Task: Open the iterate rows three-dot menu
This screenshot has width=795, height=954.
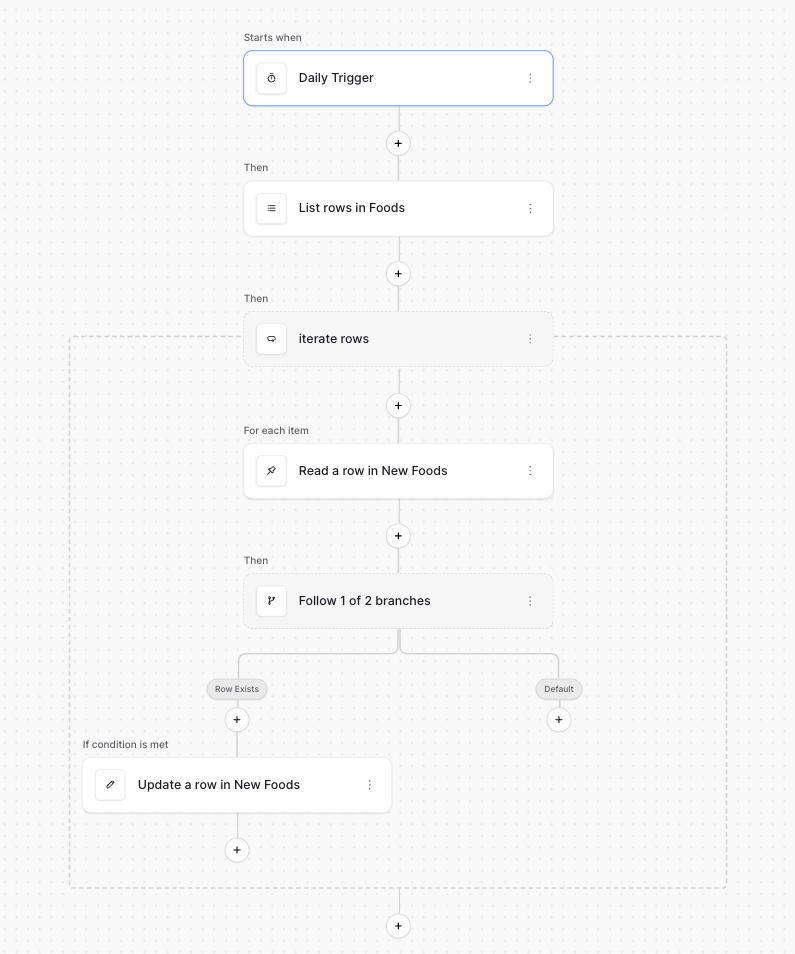Action: click(530, 339)
